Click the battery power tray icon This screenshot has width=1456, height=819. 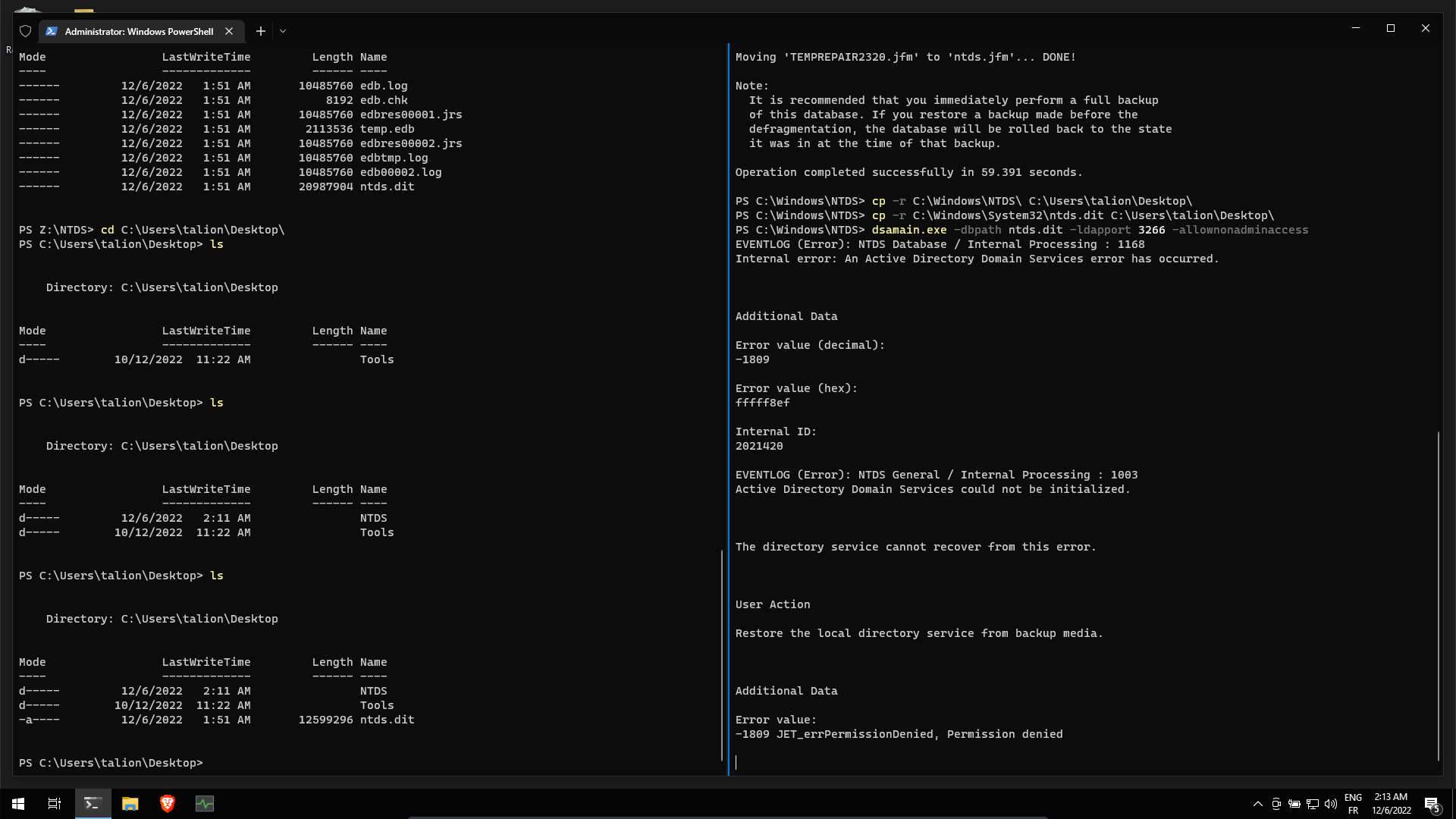coord(1294,804)
